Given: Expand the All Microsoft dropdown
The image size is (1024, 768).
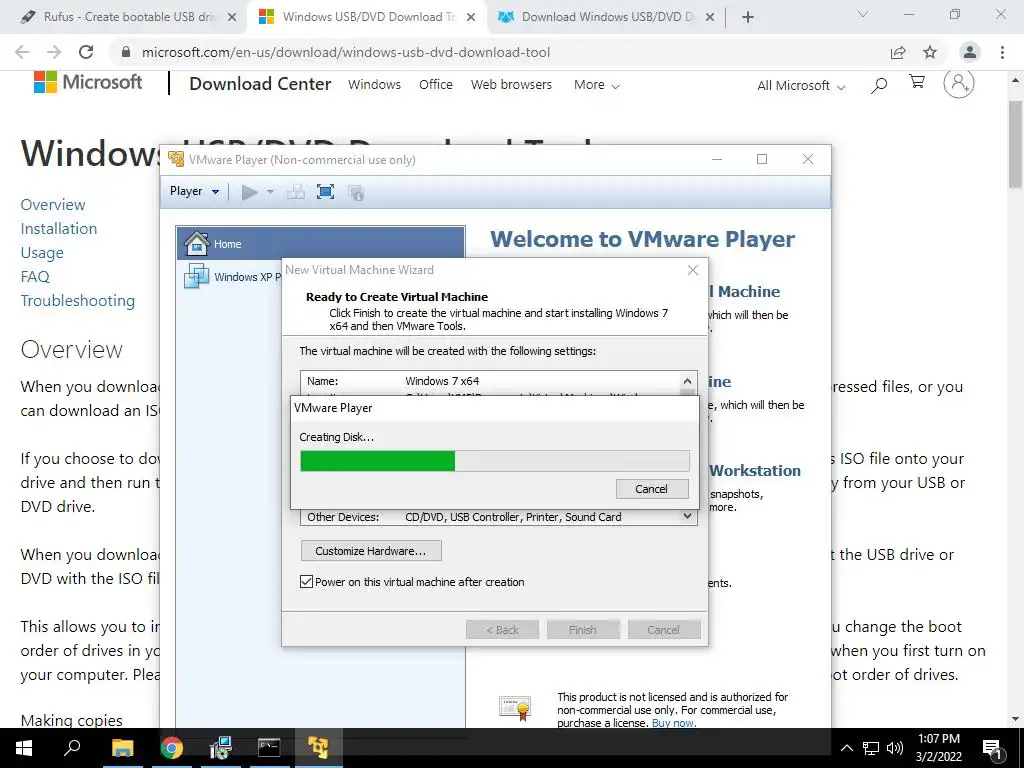Looking at the screenshot, I should [801, 86].
